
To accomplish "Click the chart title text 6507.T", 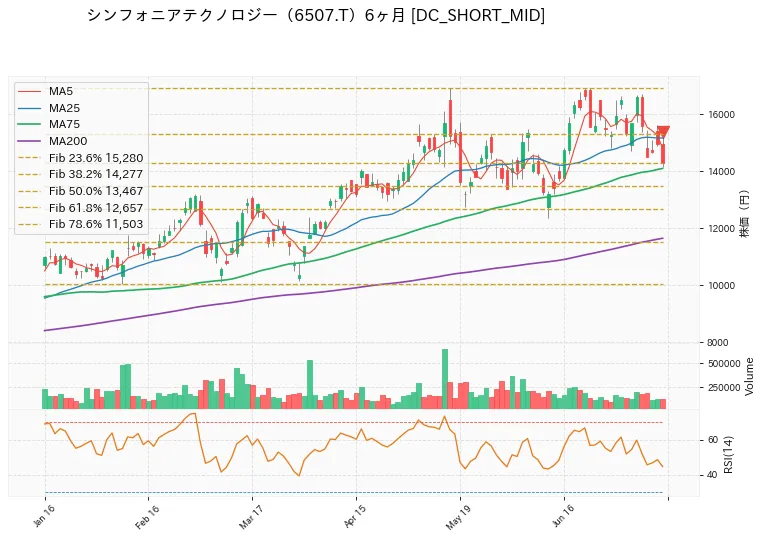I will coord(323,16).
